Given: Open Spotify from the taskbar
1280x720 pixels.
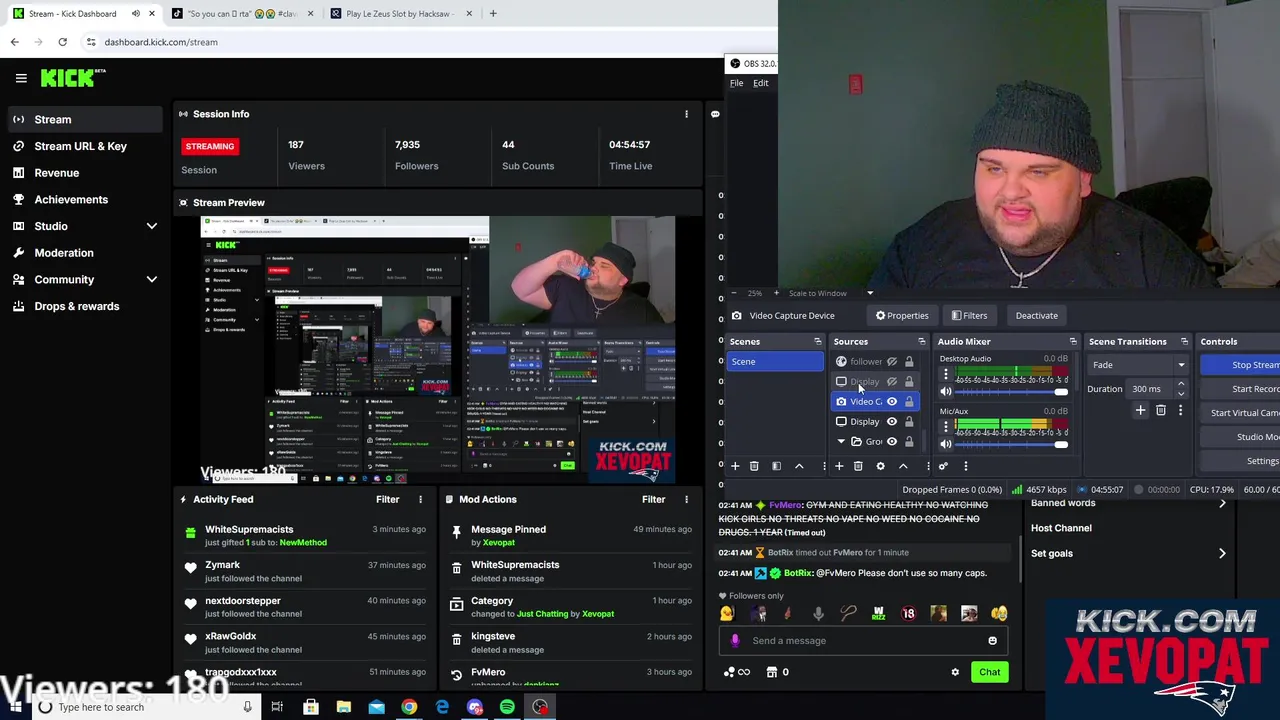Looking at the screenshot, I should (507, 707).
